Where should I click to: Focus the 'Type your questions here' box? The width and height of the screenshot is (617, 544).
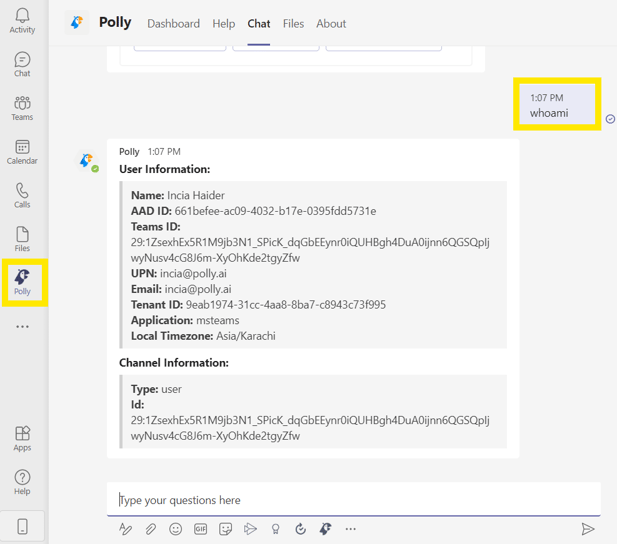coord(354,500)
